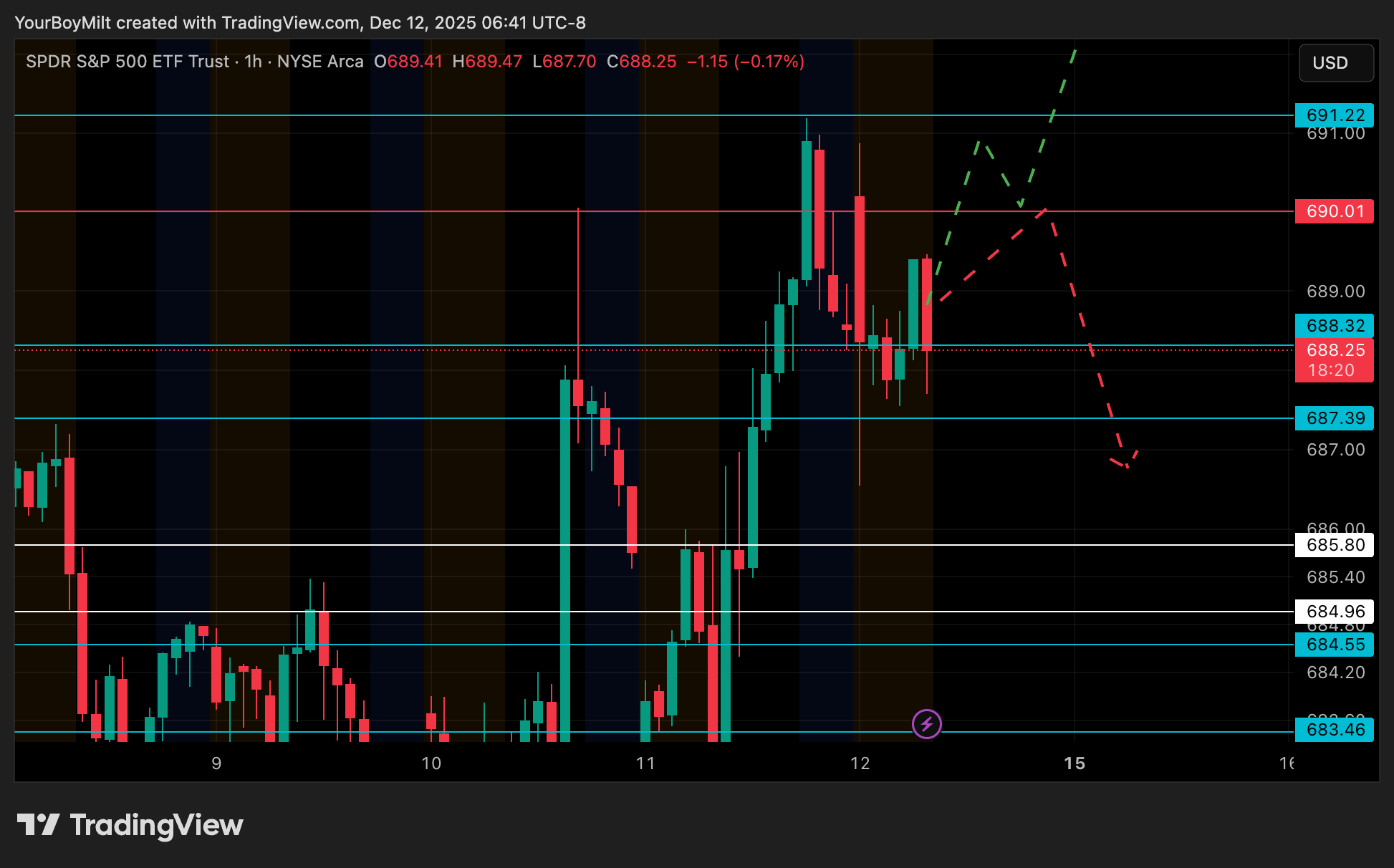
Task: Click date 10 on the time axis
Action: pyautogui.click(x=431, y=763)
